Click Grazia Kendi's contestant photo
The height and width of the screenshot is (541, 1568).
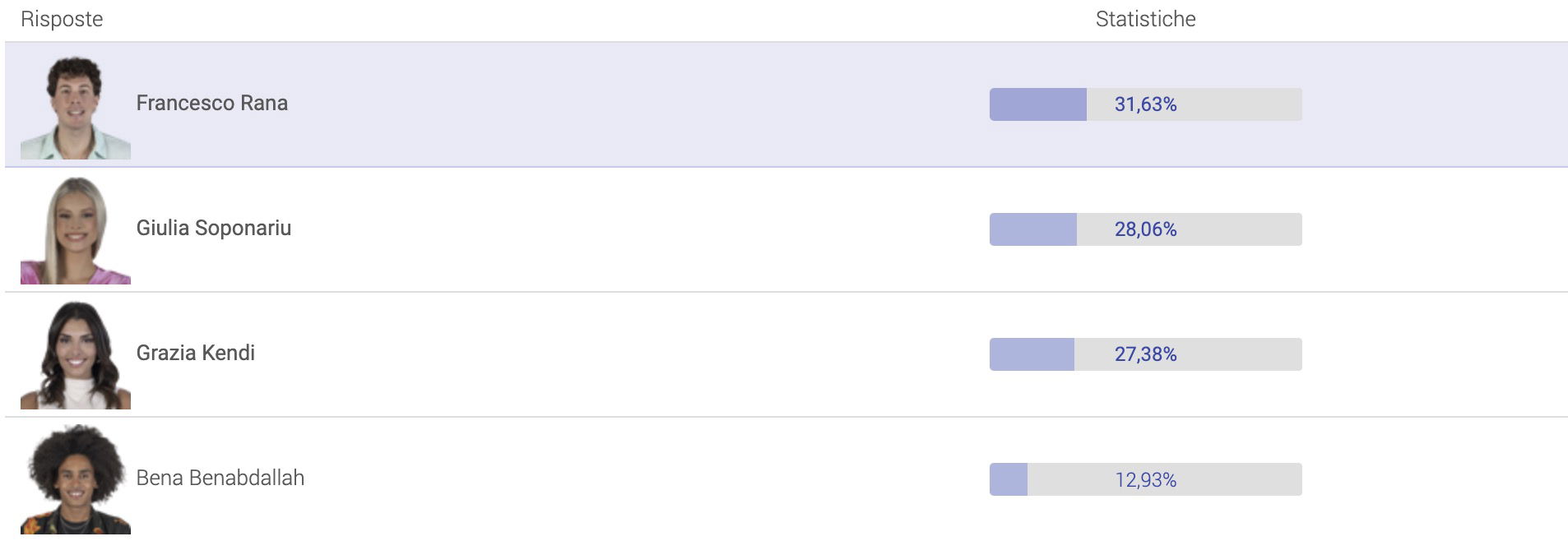75,355
